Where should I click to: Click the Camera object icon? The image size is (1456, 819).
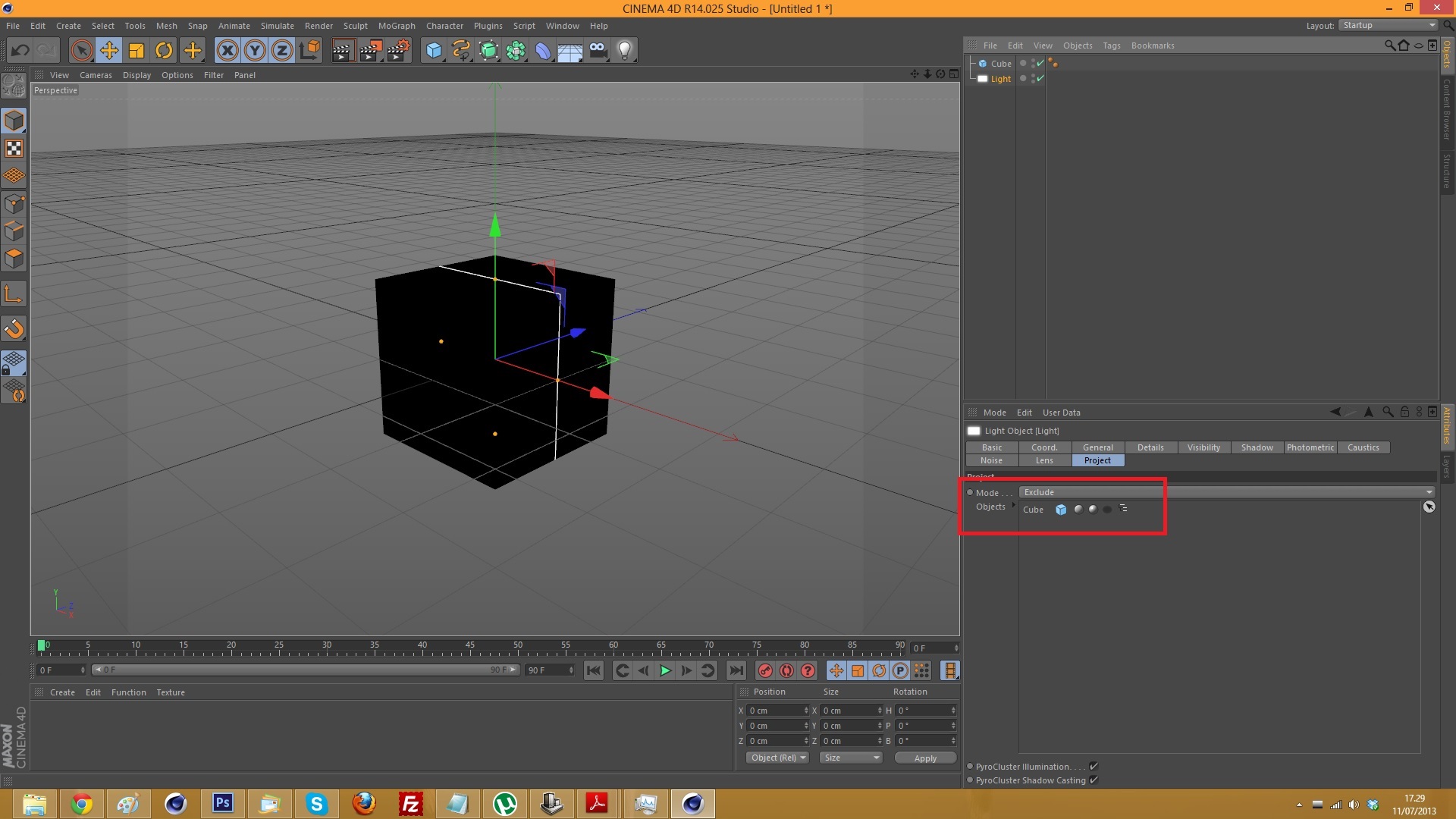pos(598,51)
